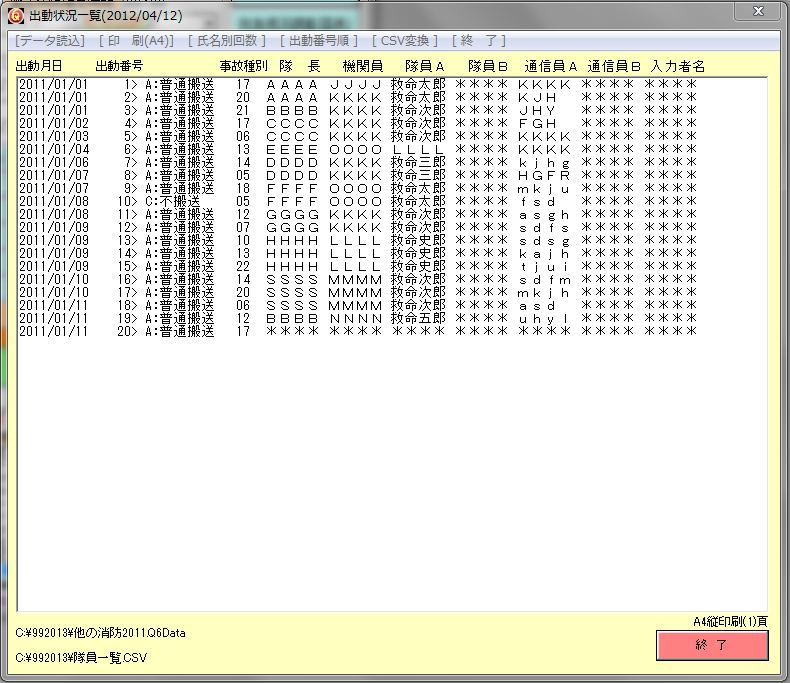Screen dimensions: 790x683
Task: Choose the CSV変換 menu item
Action: point(404,41)
